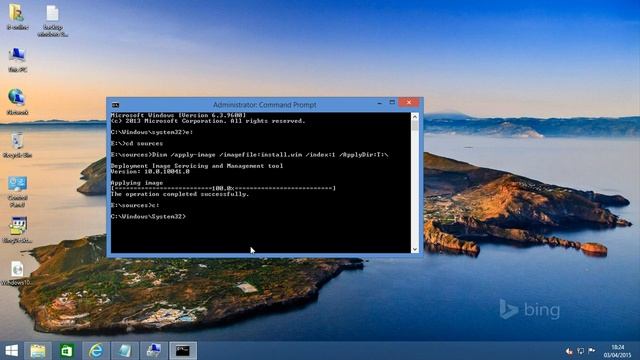Click the Command Prompt vertical scrollbar thumb
The height and width of the screenshot is (360, 640).
click(415, 125)
